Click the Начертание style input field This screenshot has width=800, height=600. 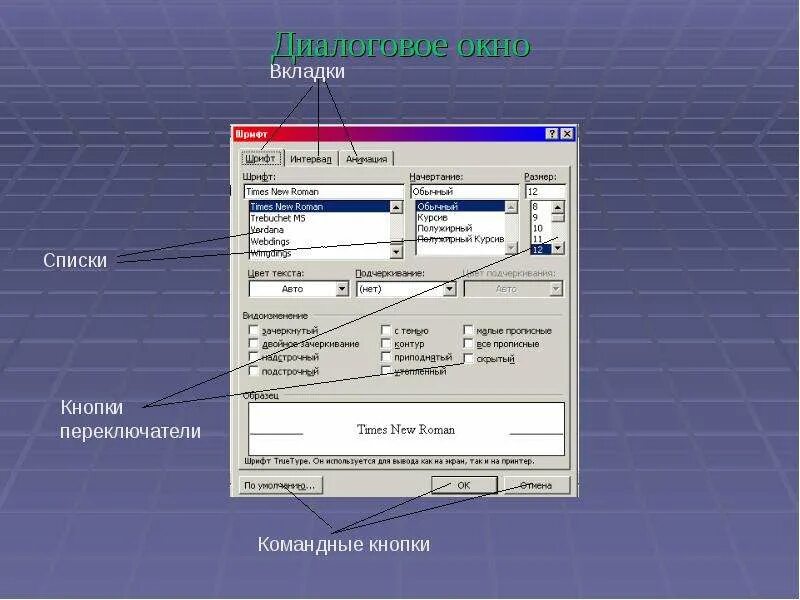[464, 191]
